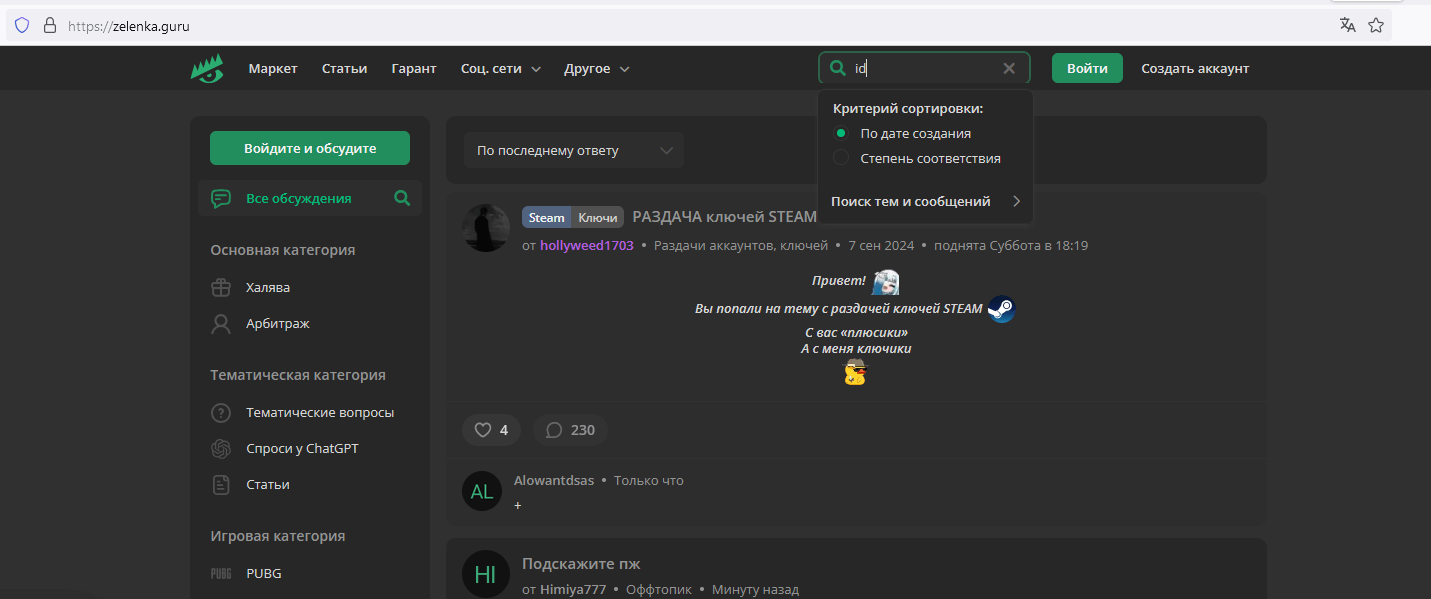The height and width of the screenshot is (599, 1431).
Task: Click the Steam prefix tag
Action: [x=547, y=217]
